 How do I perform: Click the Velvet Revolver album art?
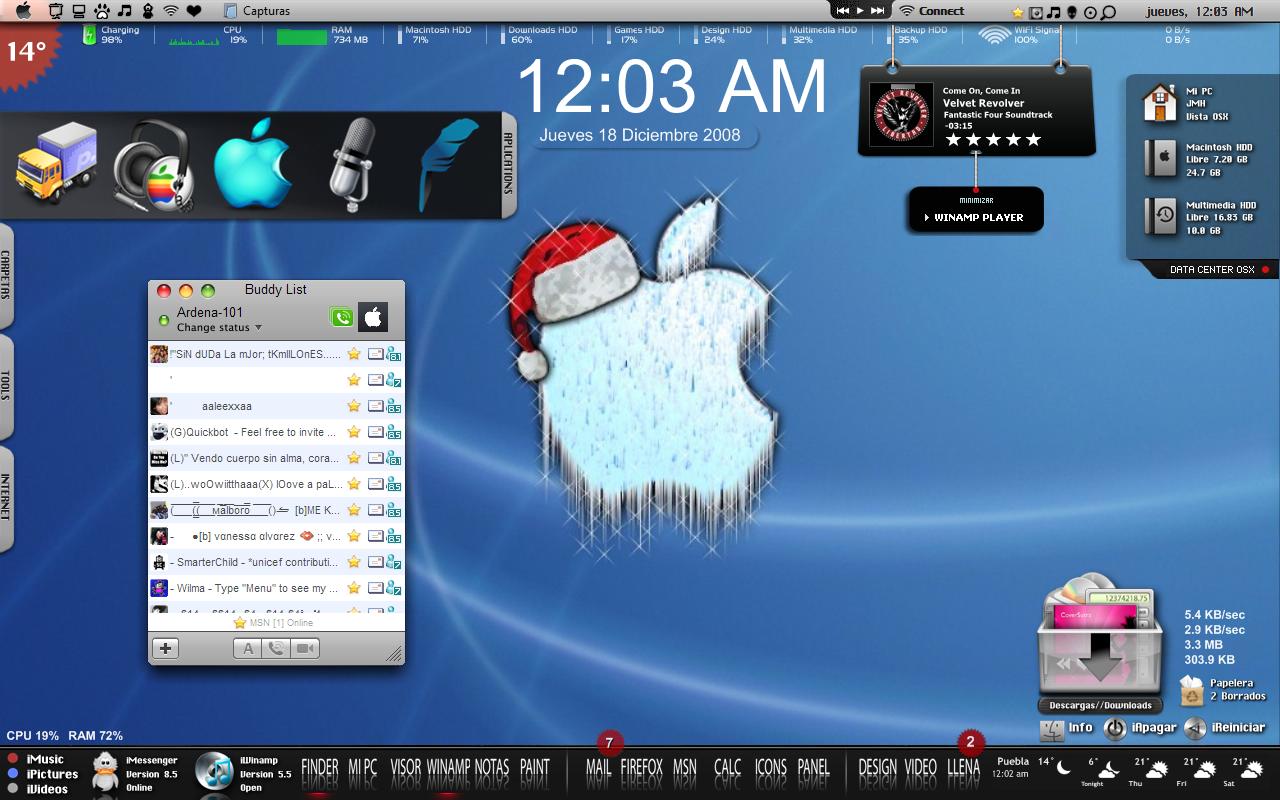coord(901,114)
